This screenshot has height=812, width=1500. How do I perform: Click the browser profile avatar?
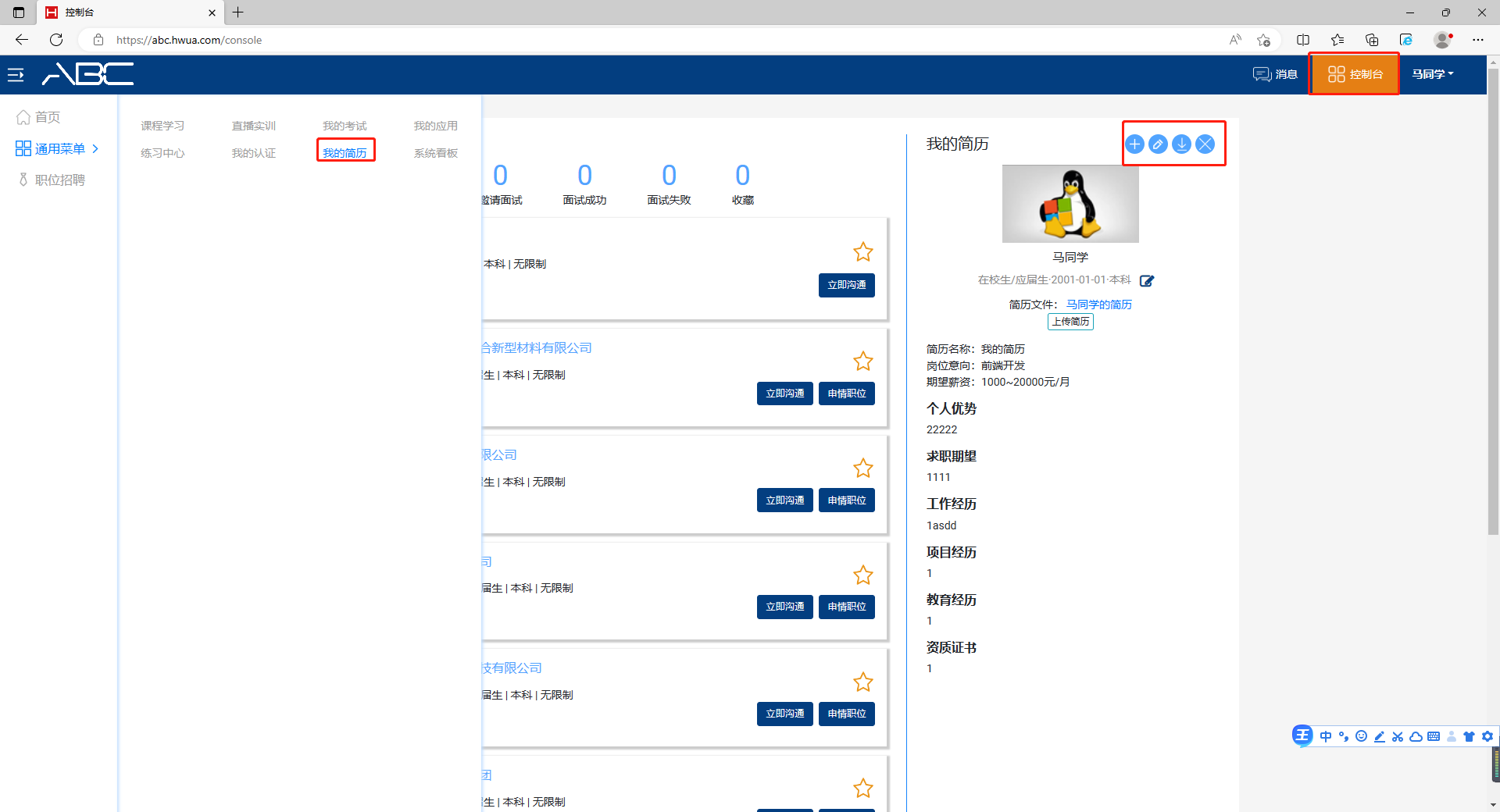[1442, 40]
